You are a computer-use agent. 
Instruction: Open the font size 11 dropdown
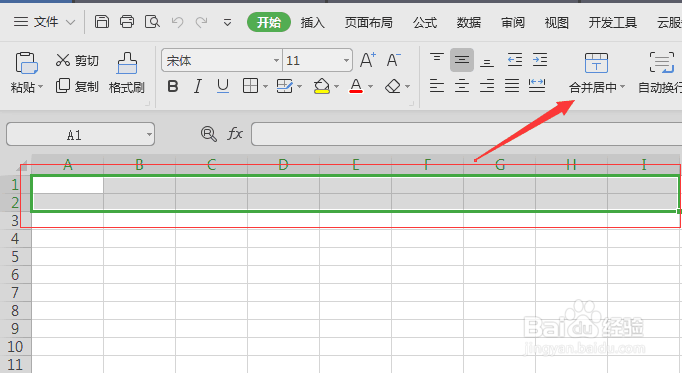346,60
